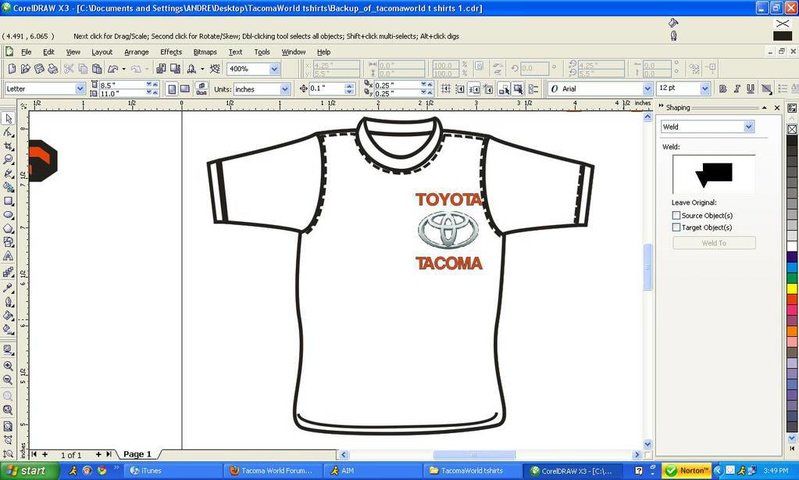Image resolution: width=799 pixels, height=480 pixels.
Task: Click the Weld To button
Action: click(x=714, y=243)
